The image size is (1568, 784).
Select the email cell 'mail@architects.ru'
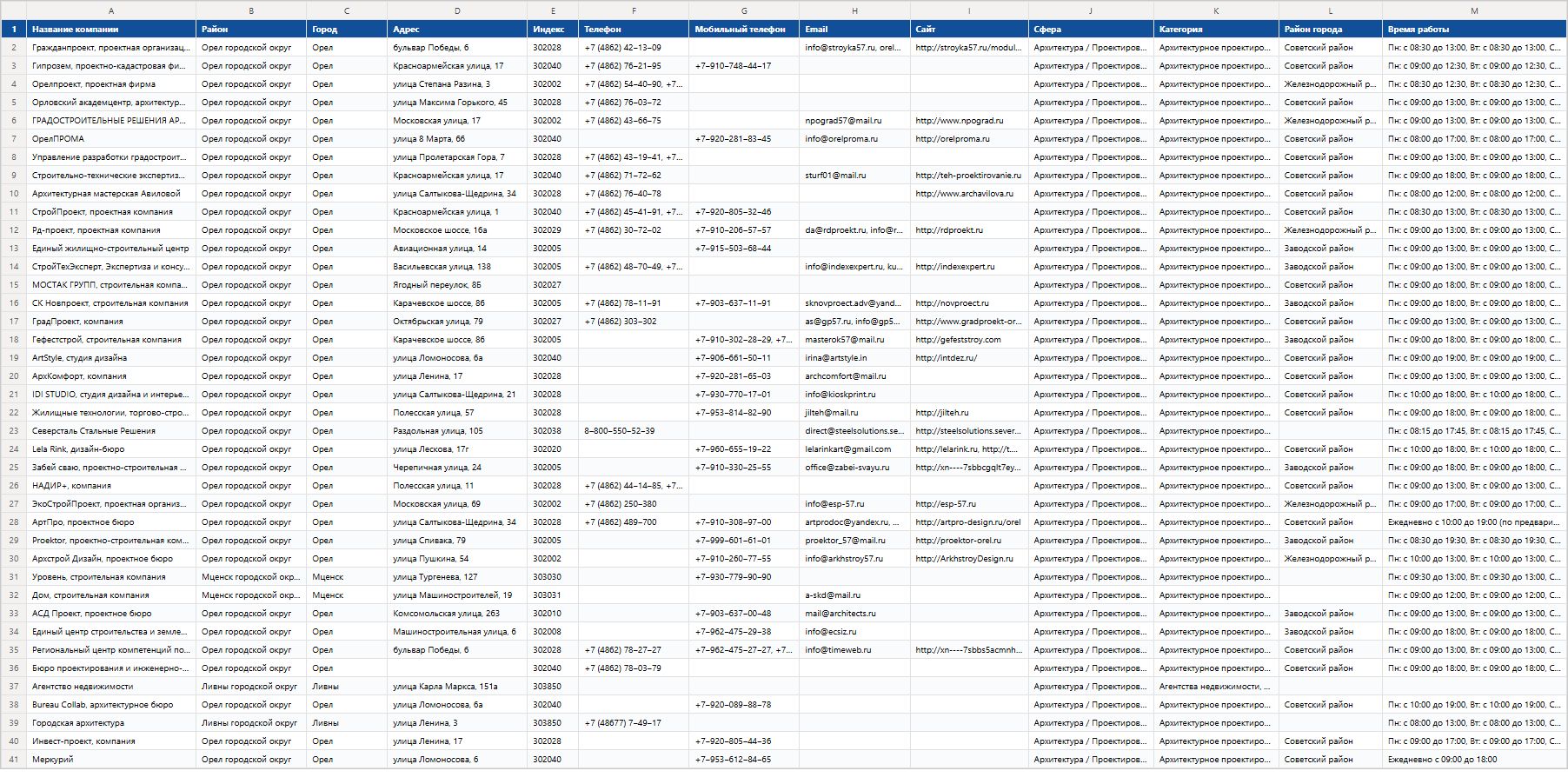(x=854, y=614)
